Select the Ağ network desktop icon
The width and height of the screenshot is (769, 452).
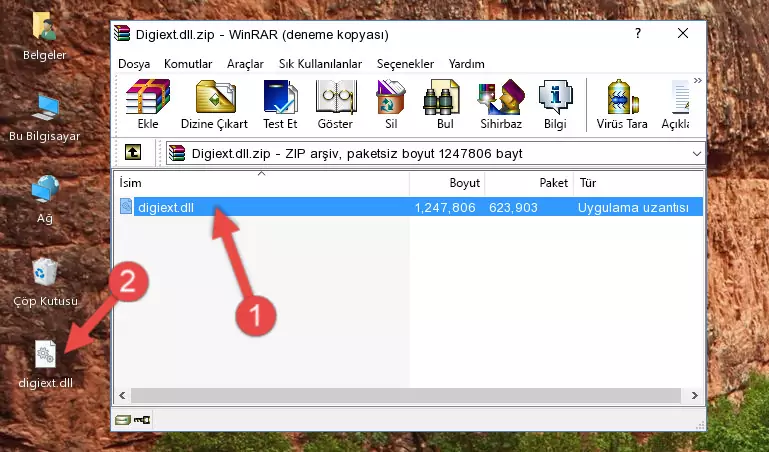45,200
